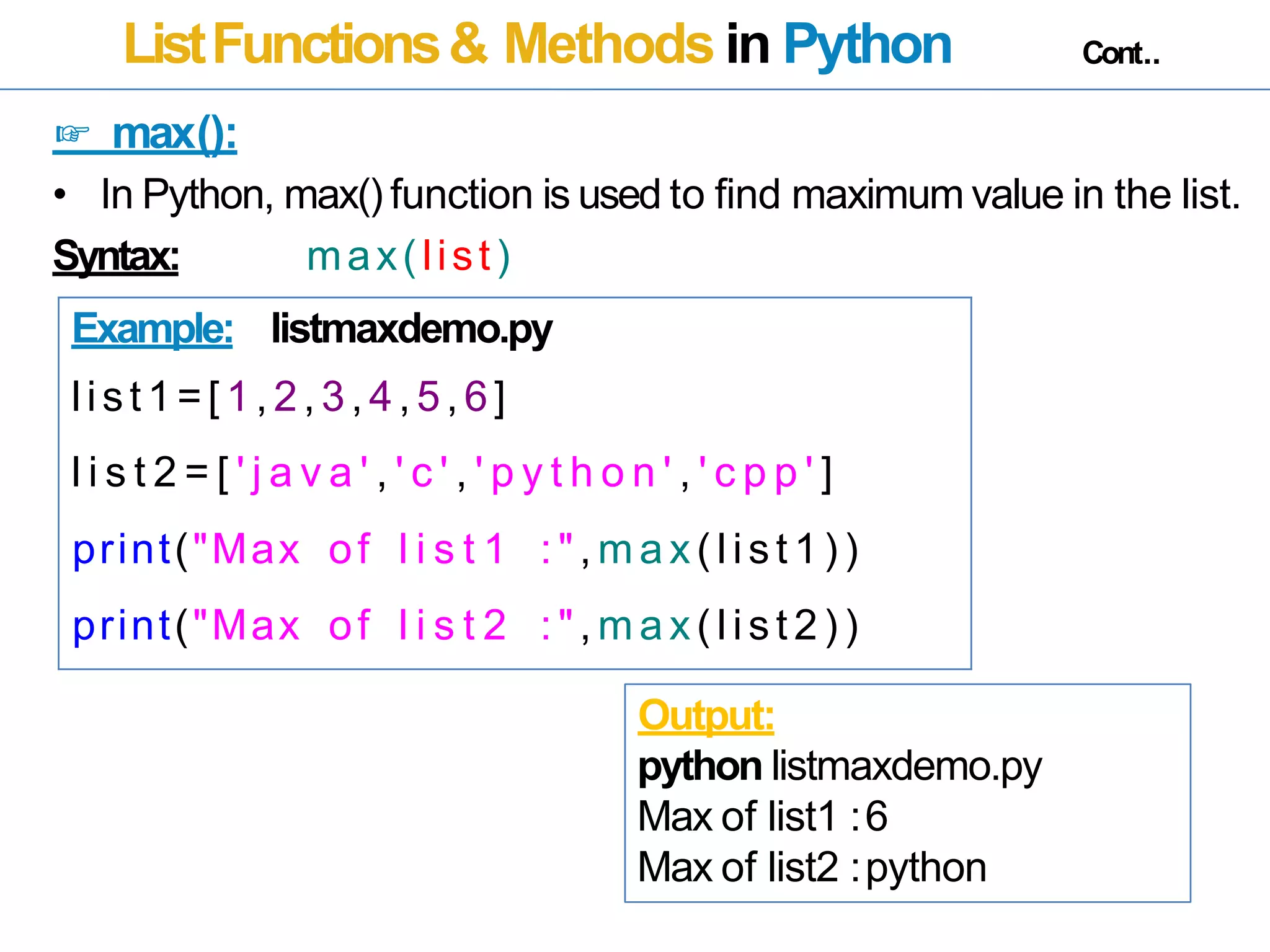The image size is (1270, 952).
Task: Click the list2 code line with 'java'
Action: pyautogui.click(x=452, y=474)
